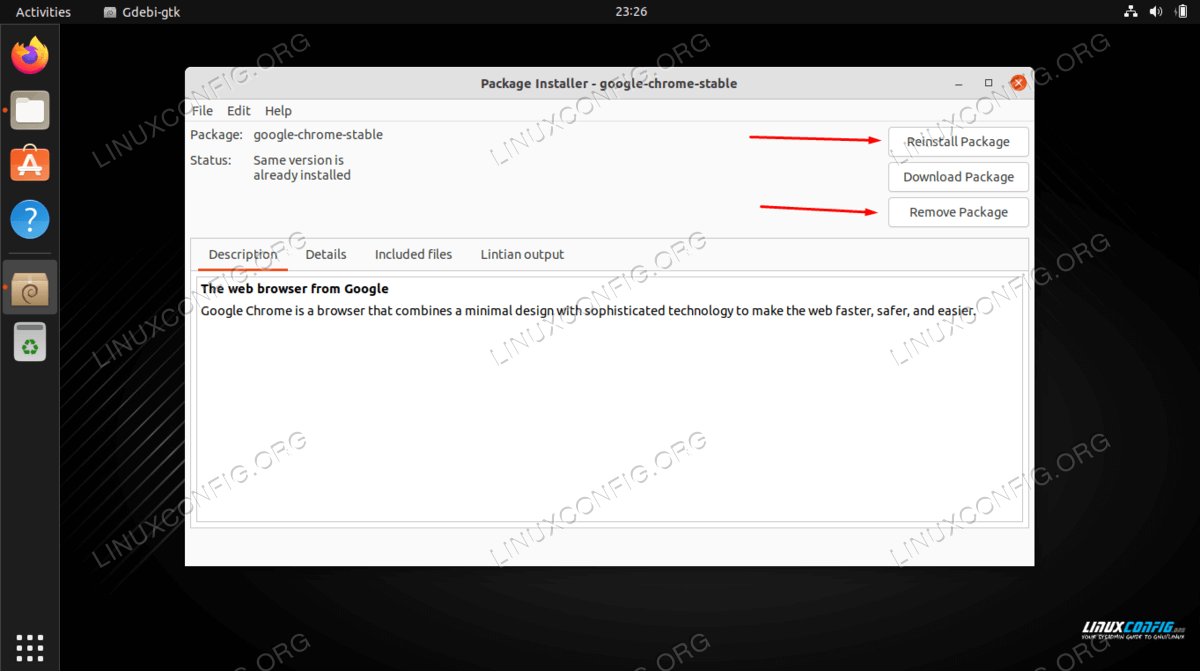Select the Gdebi package installer dock icon
1200x671 pixels.
click(x=30, y=288)
